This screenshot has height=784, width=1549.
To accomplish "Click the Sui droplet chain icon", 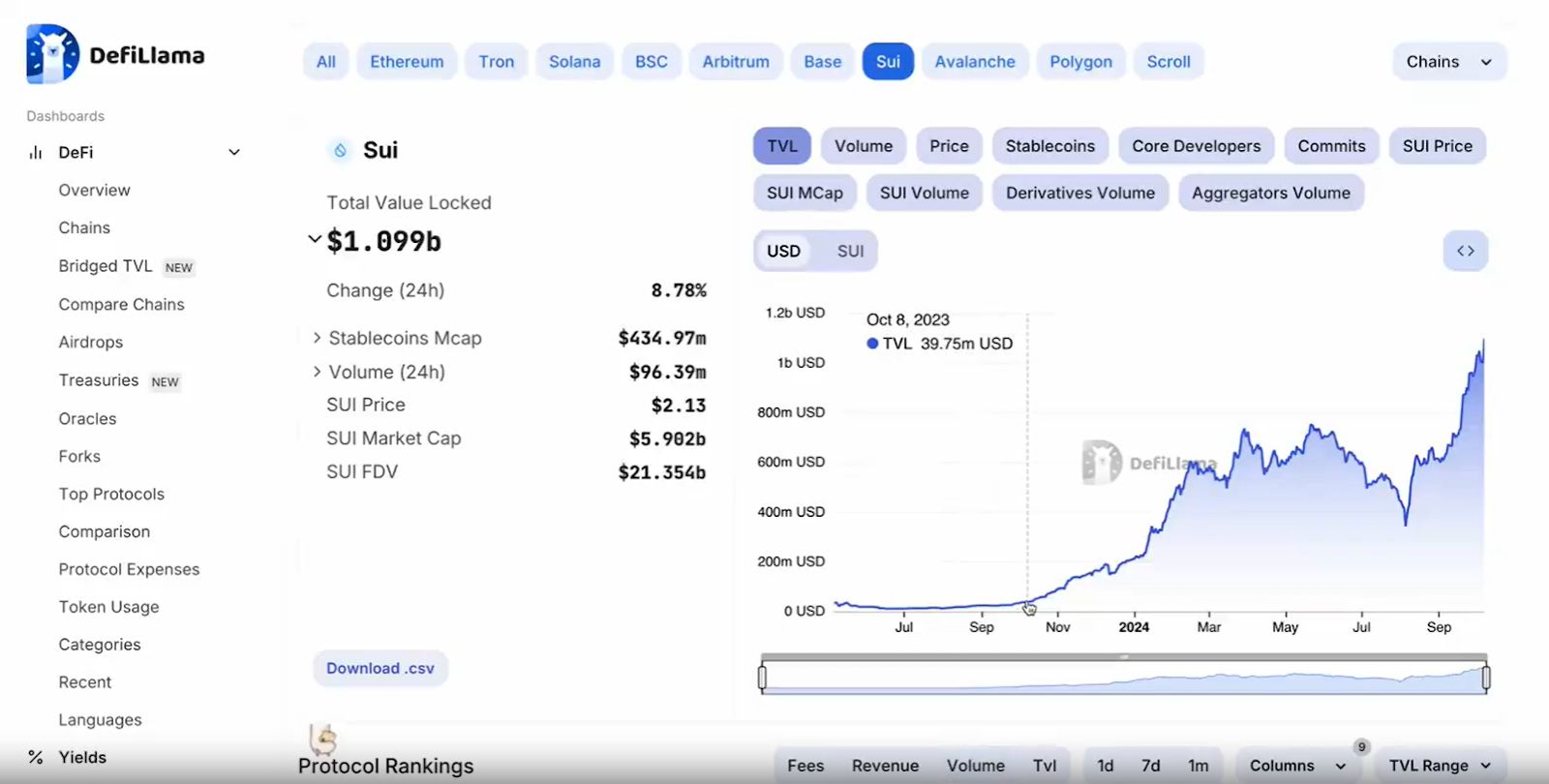I will pos(340,150).
